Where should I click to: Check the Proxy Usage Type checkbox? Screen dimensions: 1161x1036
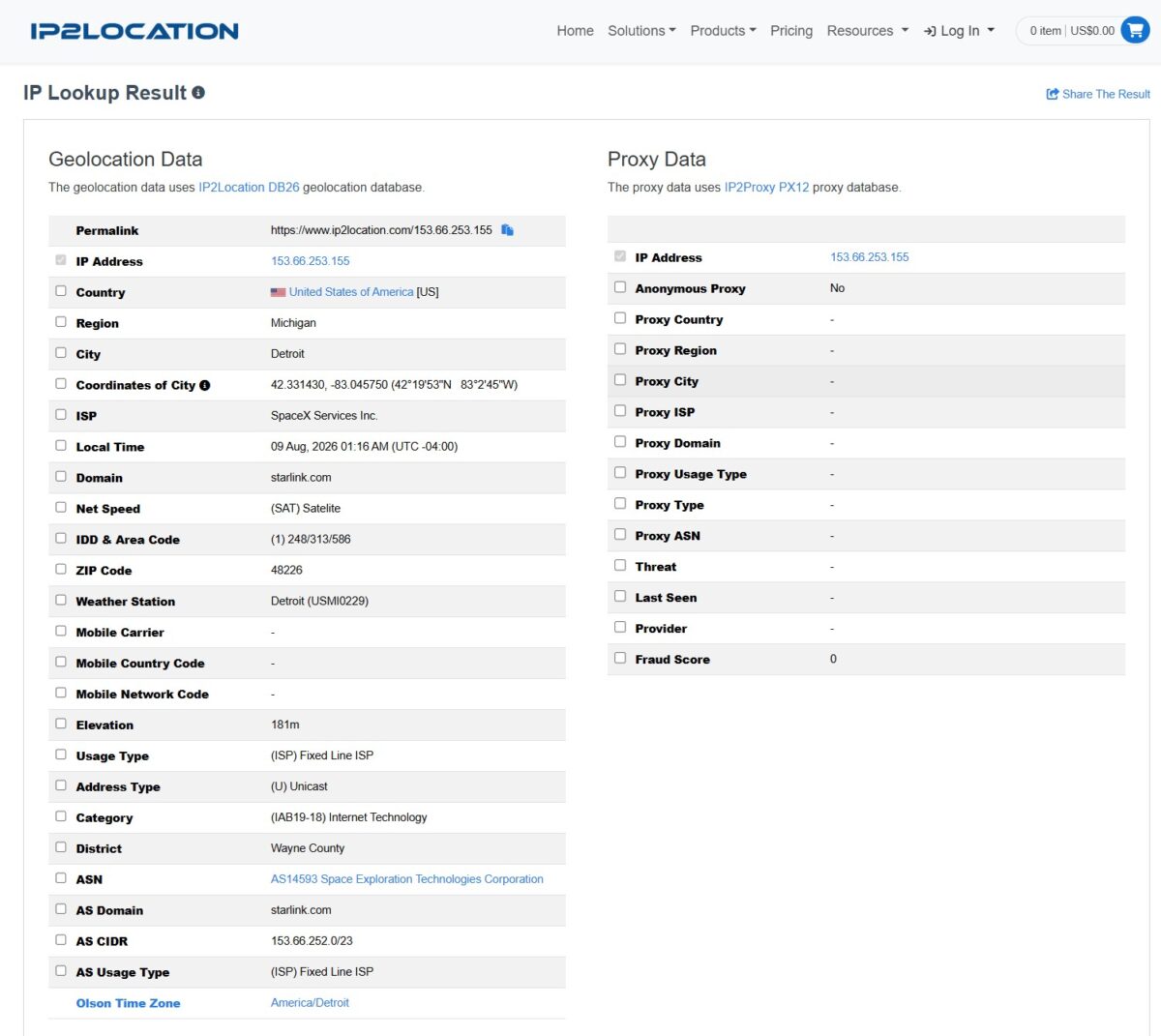[x=620, y=473]
